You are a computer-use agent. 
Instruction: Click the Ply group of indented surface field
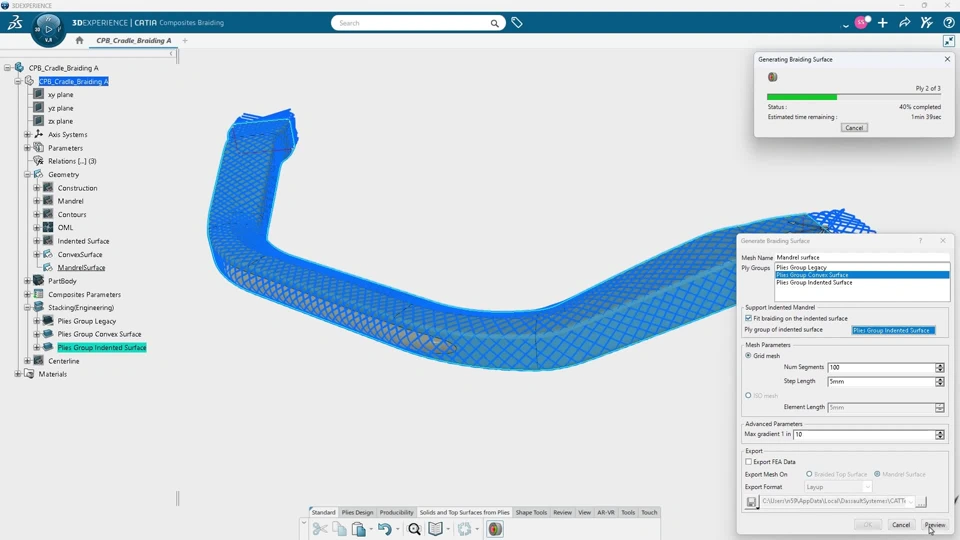[893, 331]
